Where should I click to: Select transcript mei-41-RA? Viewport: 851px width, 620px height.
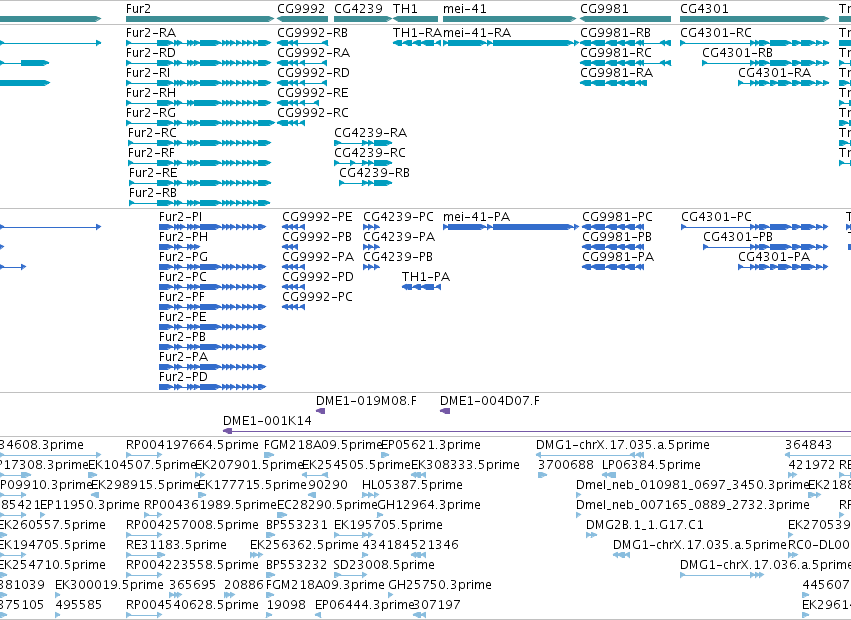tap(511, 43)
